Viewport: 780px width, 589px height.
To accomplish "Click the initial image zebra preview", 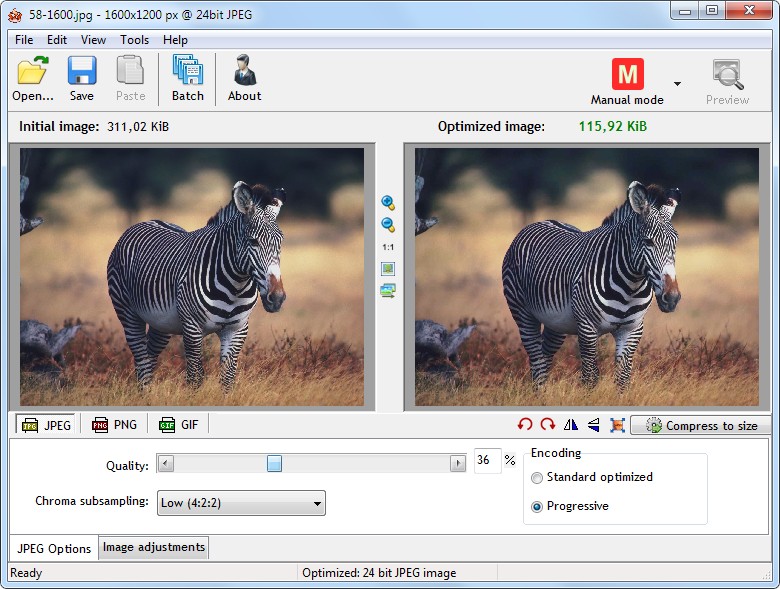I will click(x=192, y=277).
